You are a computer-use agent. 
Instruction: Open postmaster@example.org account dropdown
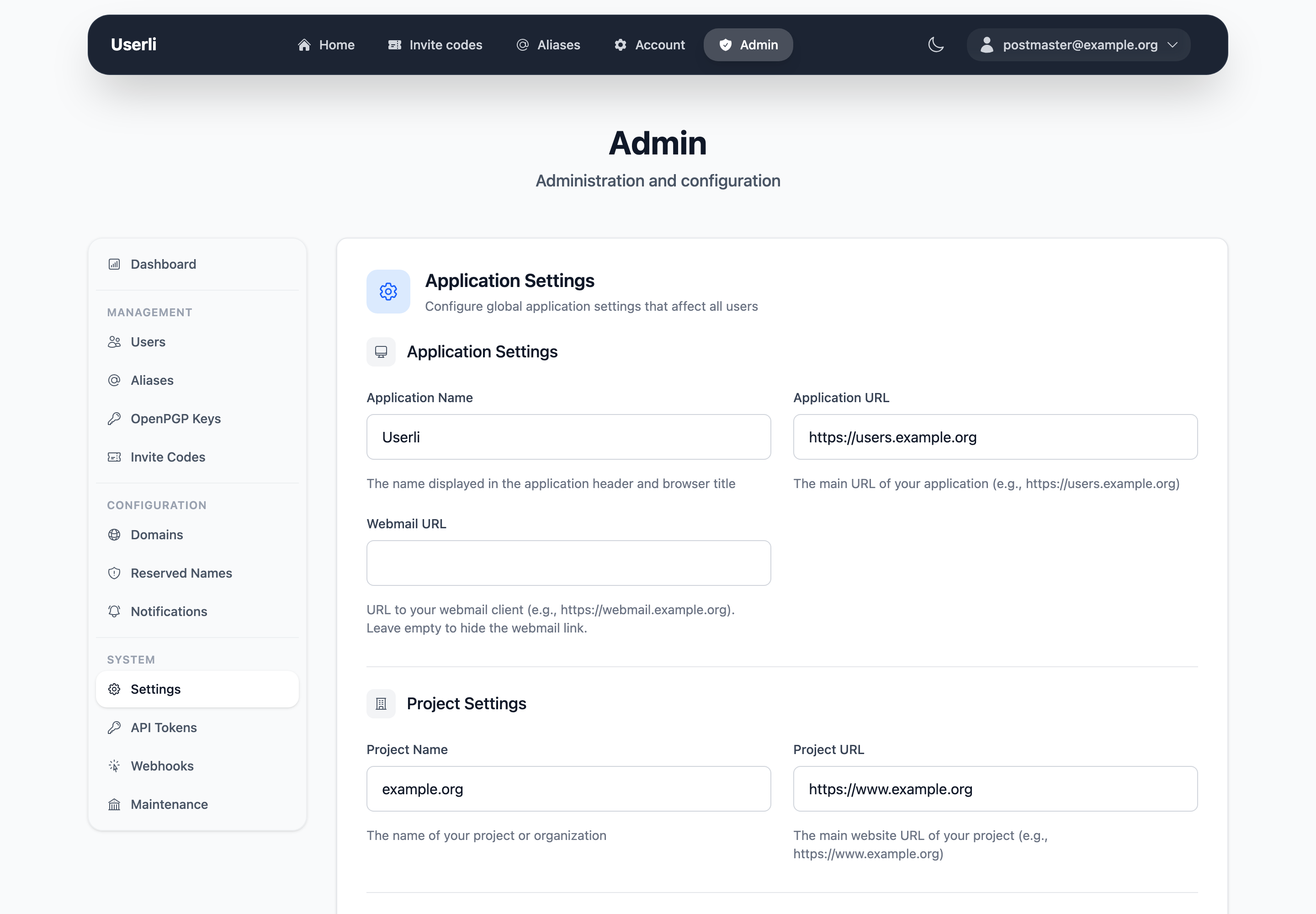tap(1078, 45)
